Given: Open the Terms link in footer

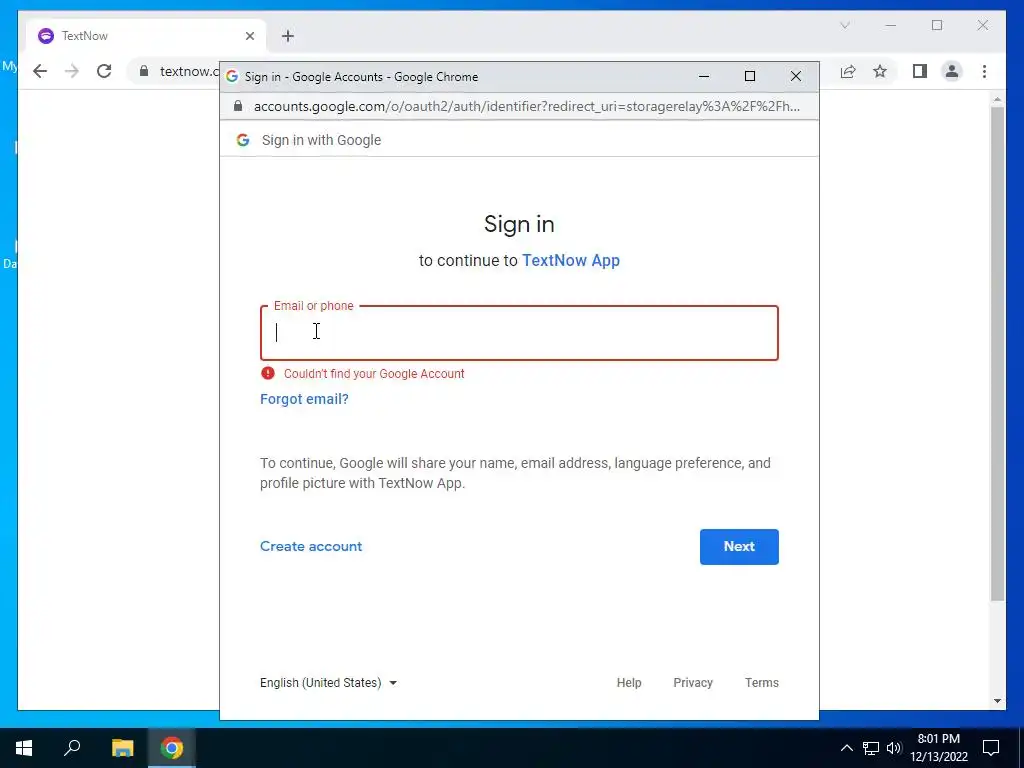Looking at the screenshot, I should point(761,682).
